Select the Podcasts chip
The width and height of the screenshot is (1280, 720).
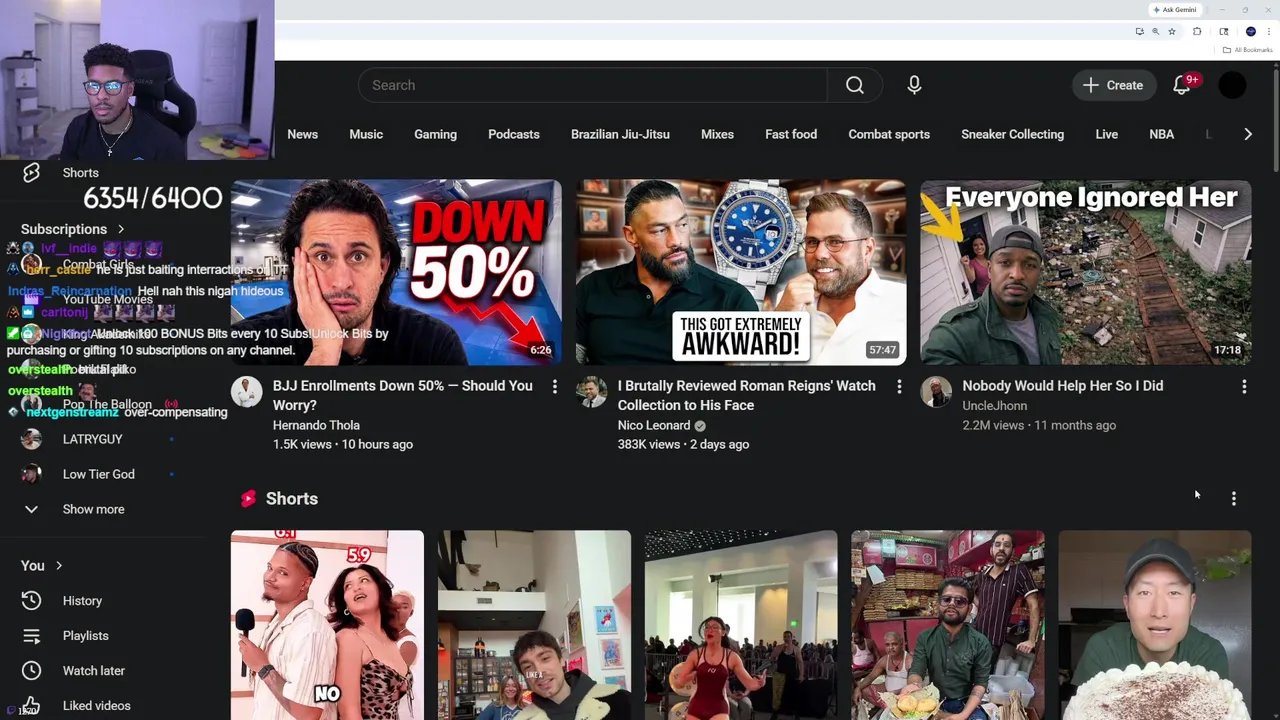click(514, 134)
